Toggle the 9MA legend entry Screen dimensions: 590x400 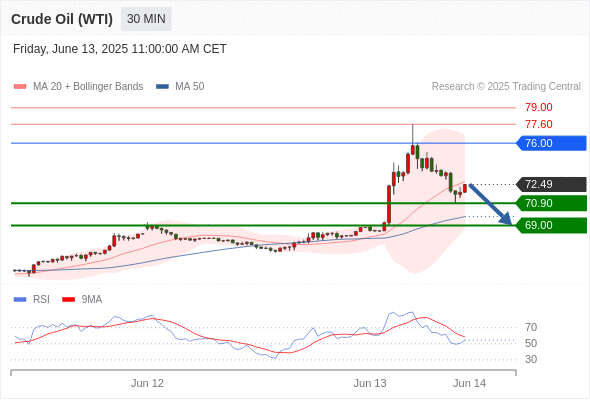click(82, 300)
